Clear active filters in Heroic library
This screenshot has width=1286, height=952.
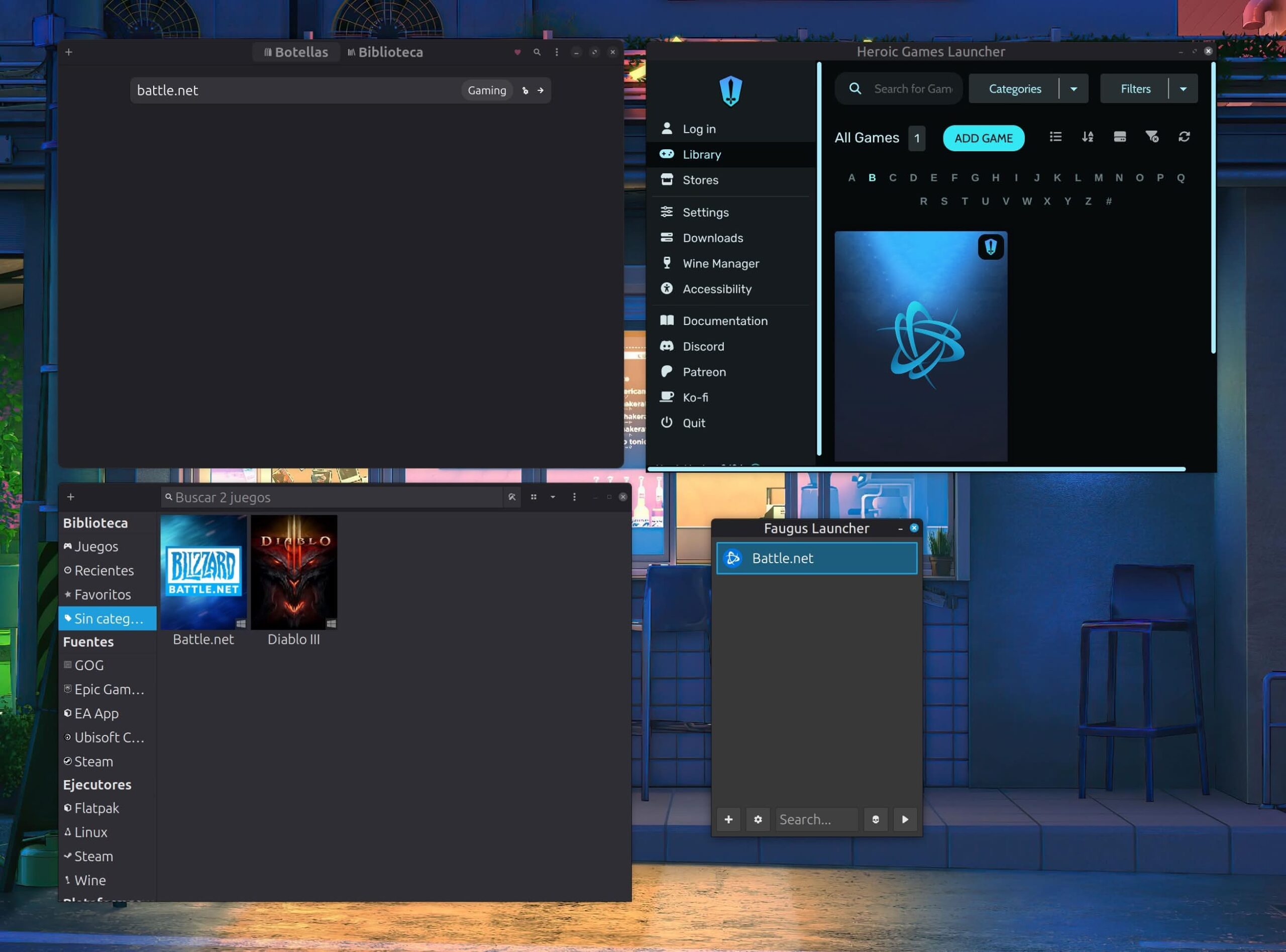(x=1152, y=137)
